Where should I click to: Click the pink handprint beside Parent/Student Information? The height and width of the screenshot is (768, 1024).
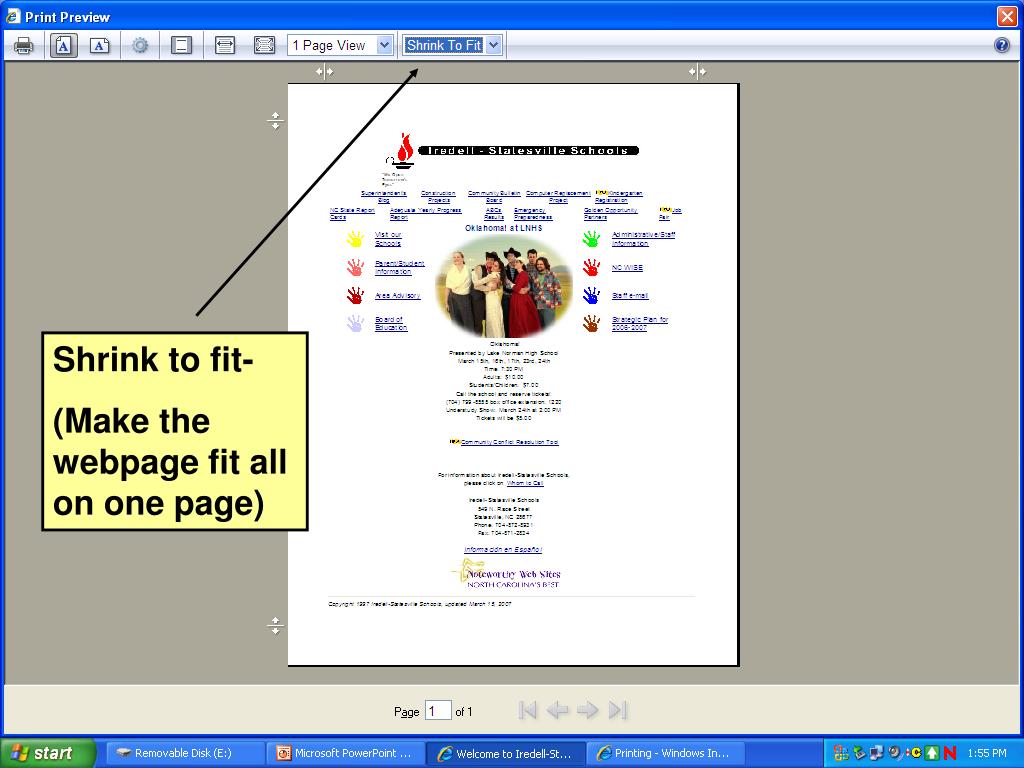pyautogui.click(x=355, y=267)
